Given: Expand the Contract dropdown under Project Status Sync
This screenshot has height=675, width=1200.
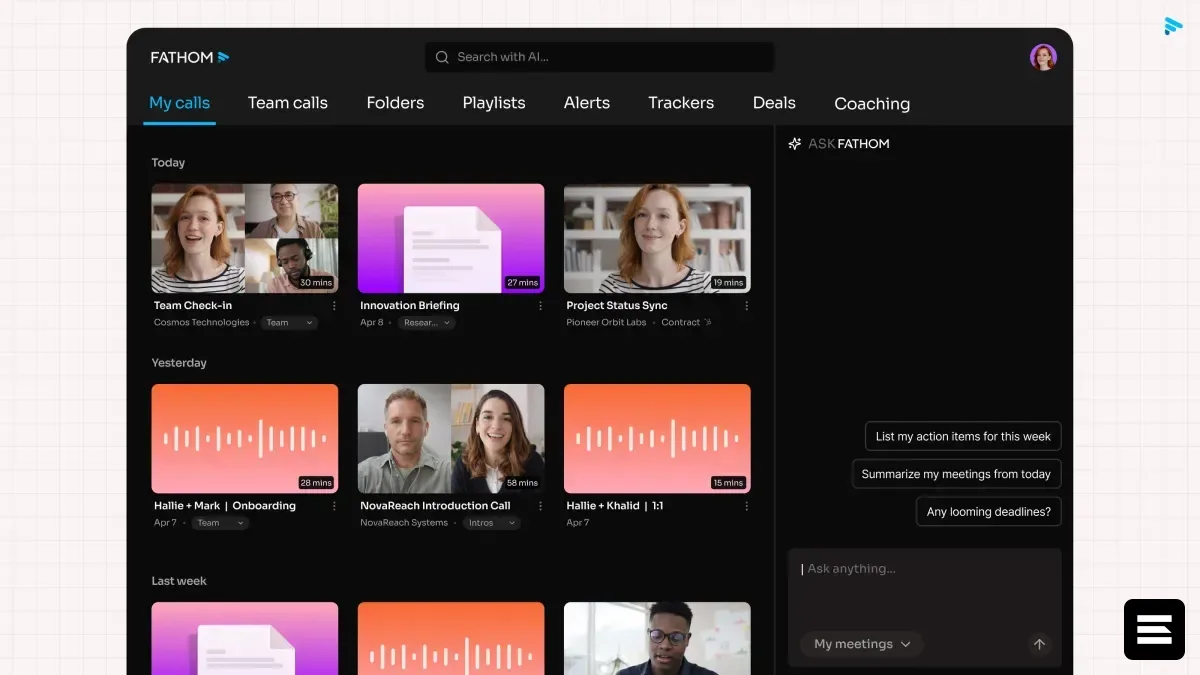Looking at the screenshot, I should point(687,323).
